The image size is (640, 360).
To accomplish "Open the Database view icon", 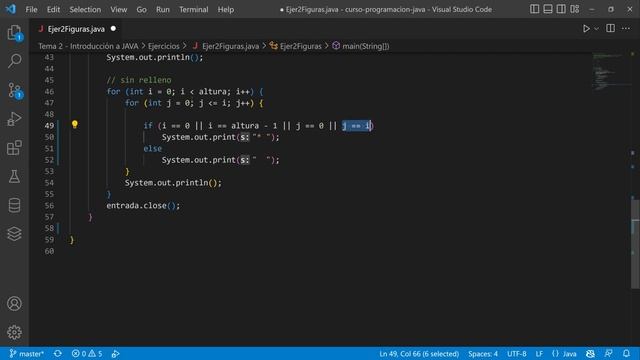I will [14, 205].
